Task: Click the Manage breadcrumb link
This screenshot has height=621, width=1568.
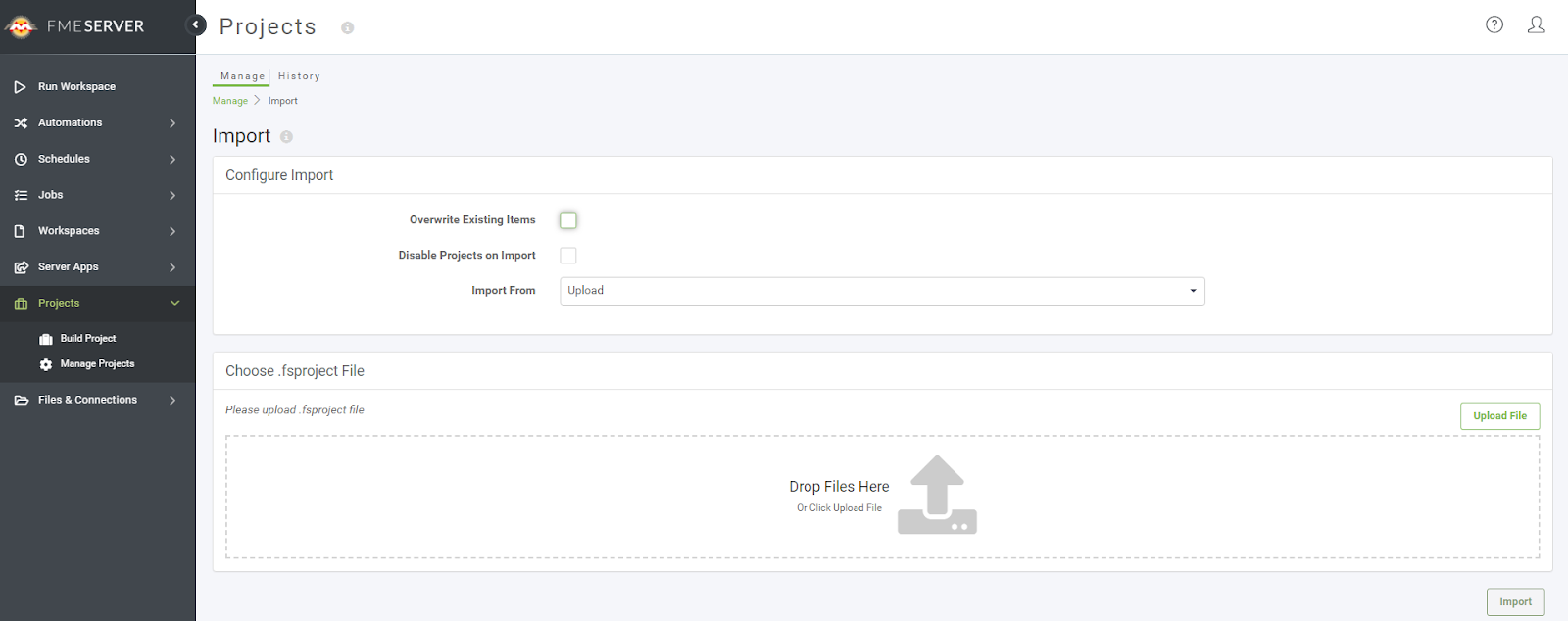Action: click(x=230, y=101)
